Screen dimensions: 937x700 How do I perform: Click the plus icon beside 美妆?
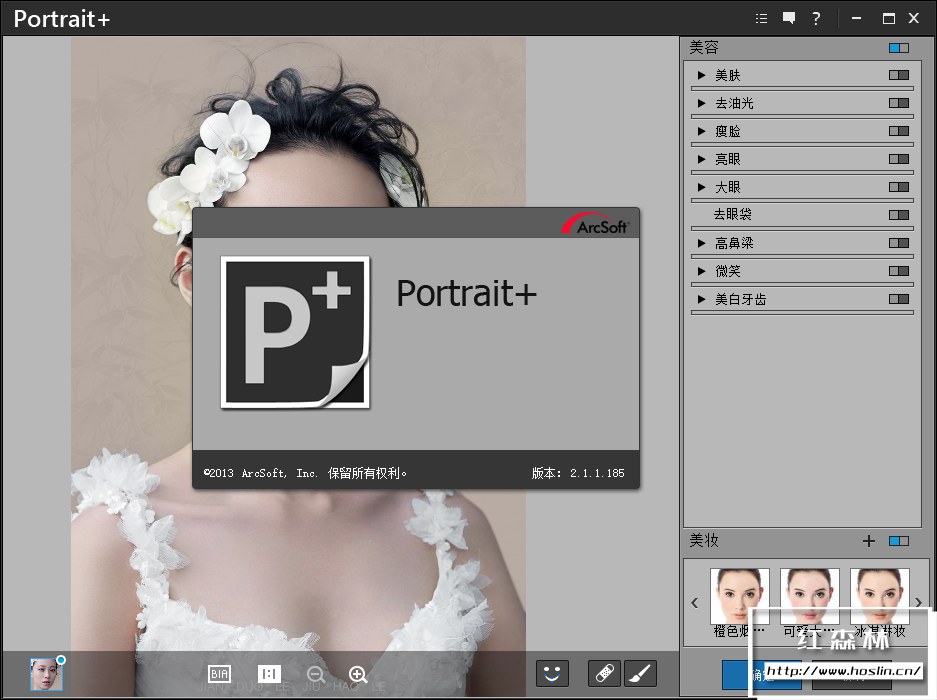[x=869, y=541]
